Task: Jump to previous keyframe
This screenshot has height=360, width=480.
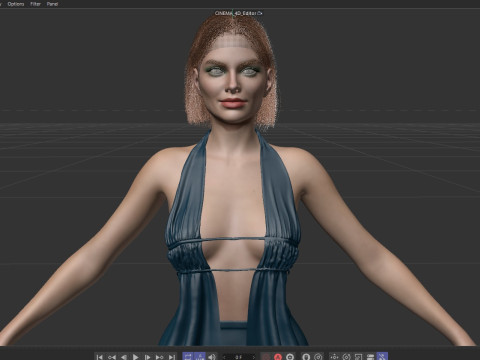Action: tap(112, 357)
